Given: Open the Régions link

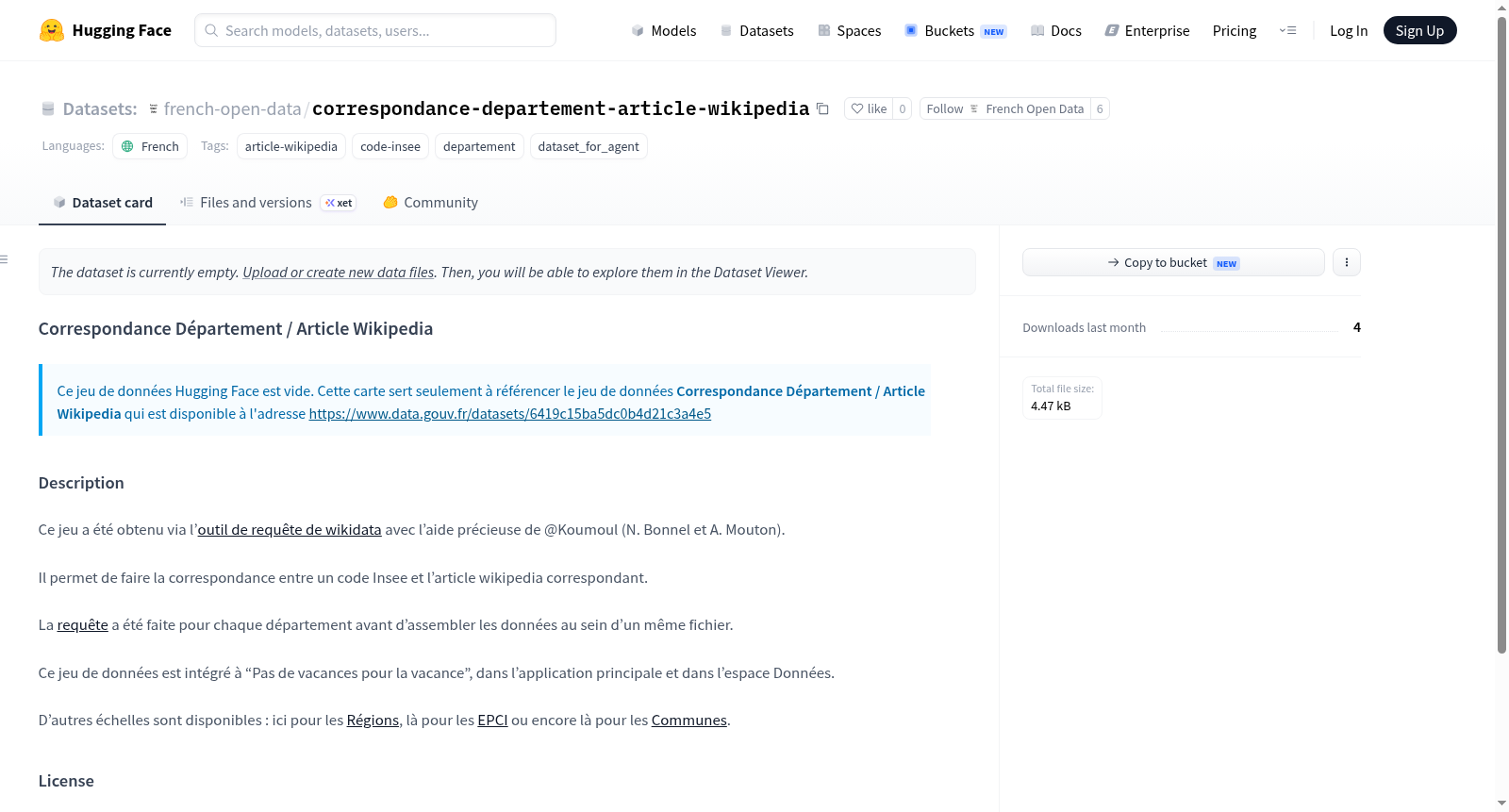Looking at the screenshot, I should [x=373, y=720].
